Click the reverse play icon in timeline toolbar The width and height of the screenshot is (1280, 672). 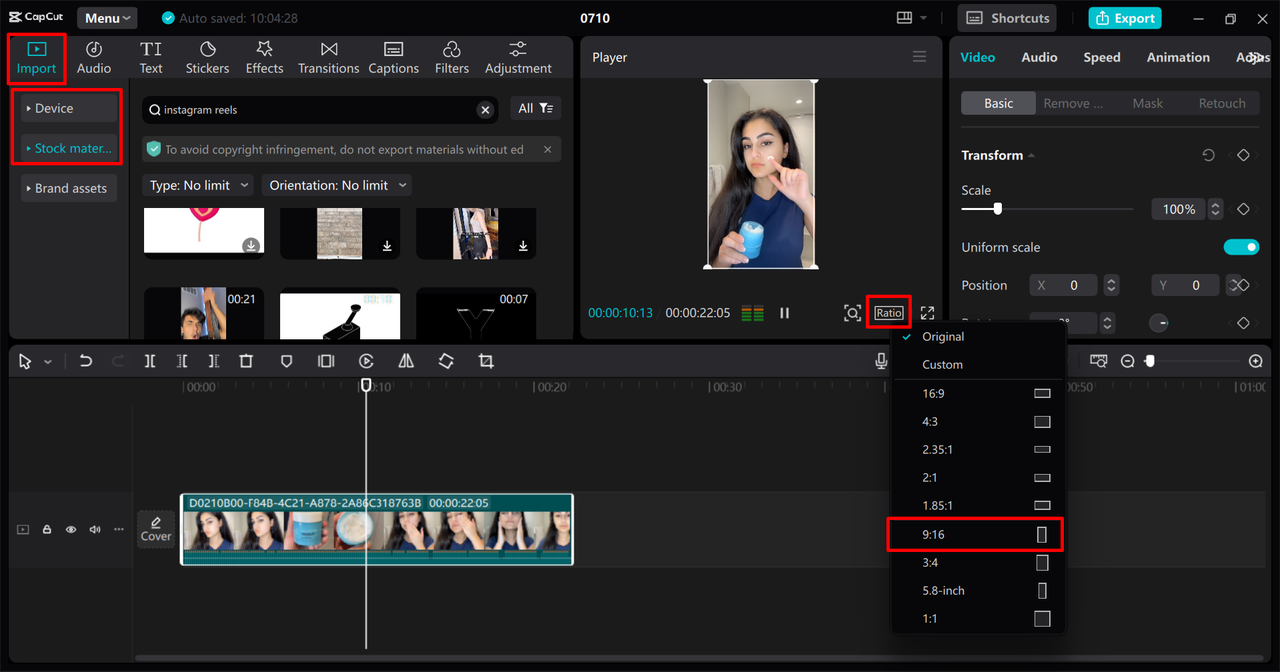tap(366, 361)
